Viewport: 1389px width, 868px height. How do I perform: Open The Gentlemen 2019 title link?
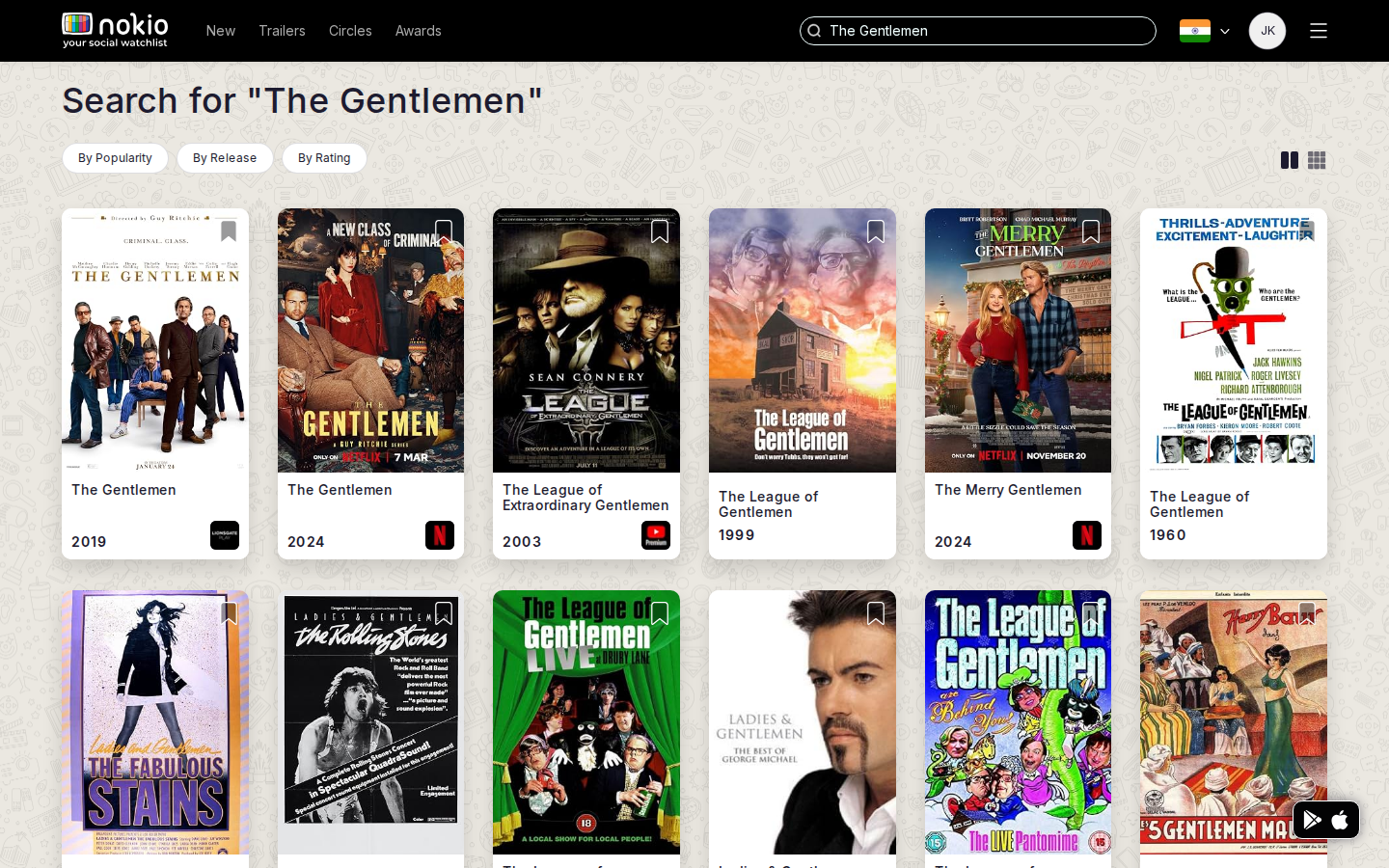pos(123,490)
